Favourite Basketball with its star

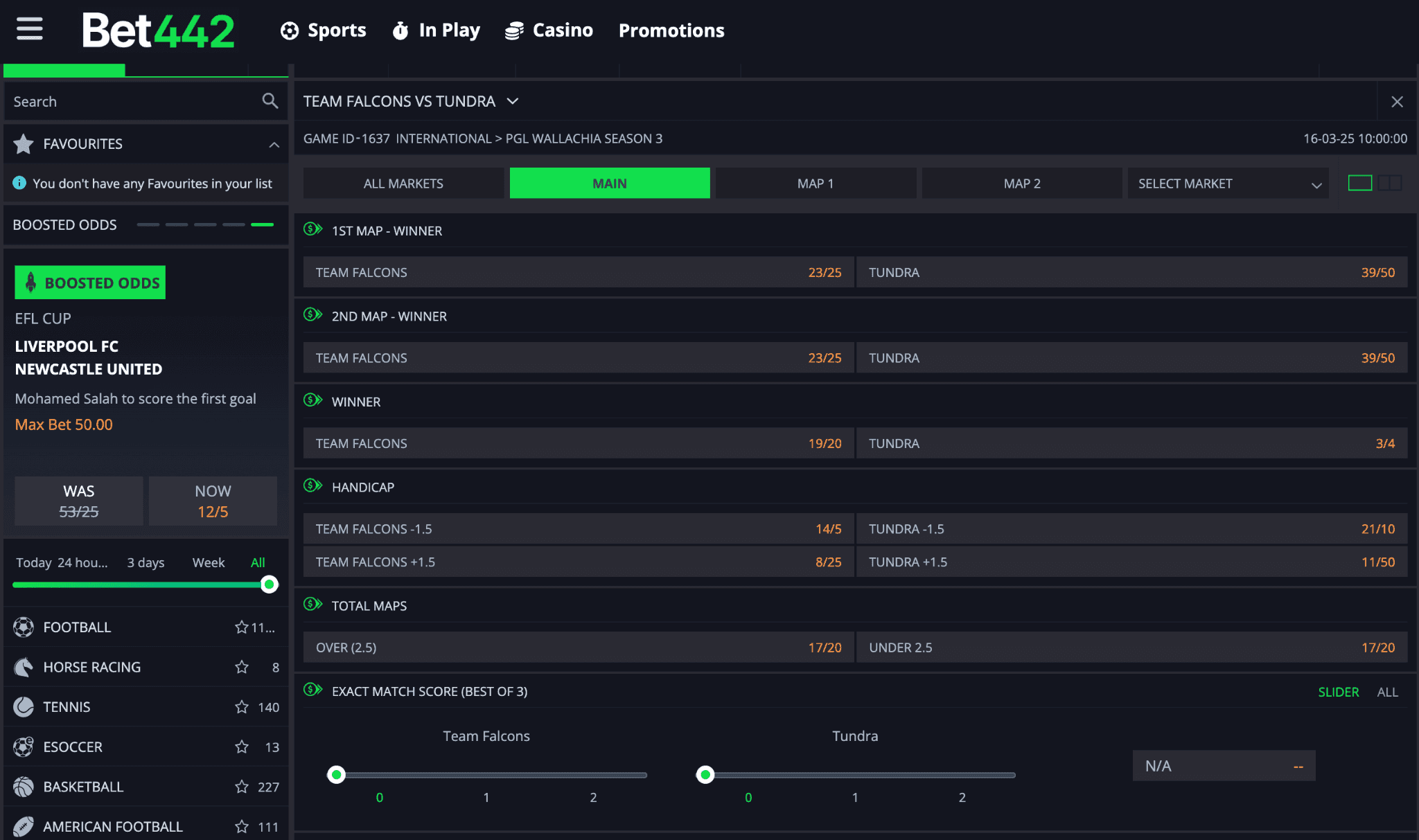tap(242, 787)
